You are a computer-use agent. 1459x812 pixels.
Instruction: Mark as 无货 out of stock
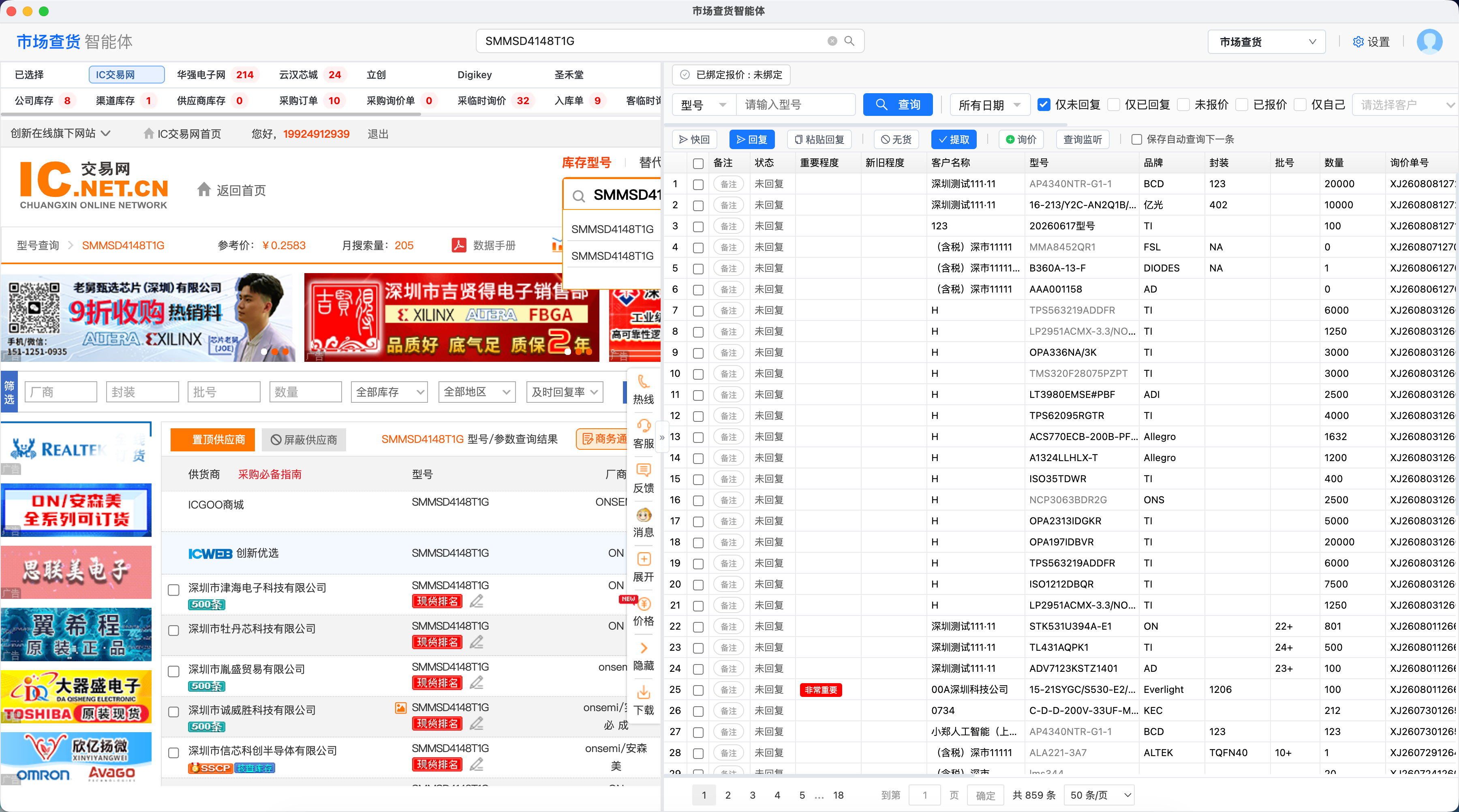896,139
